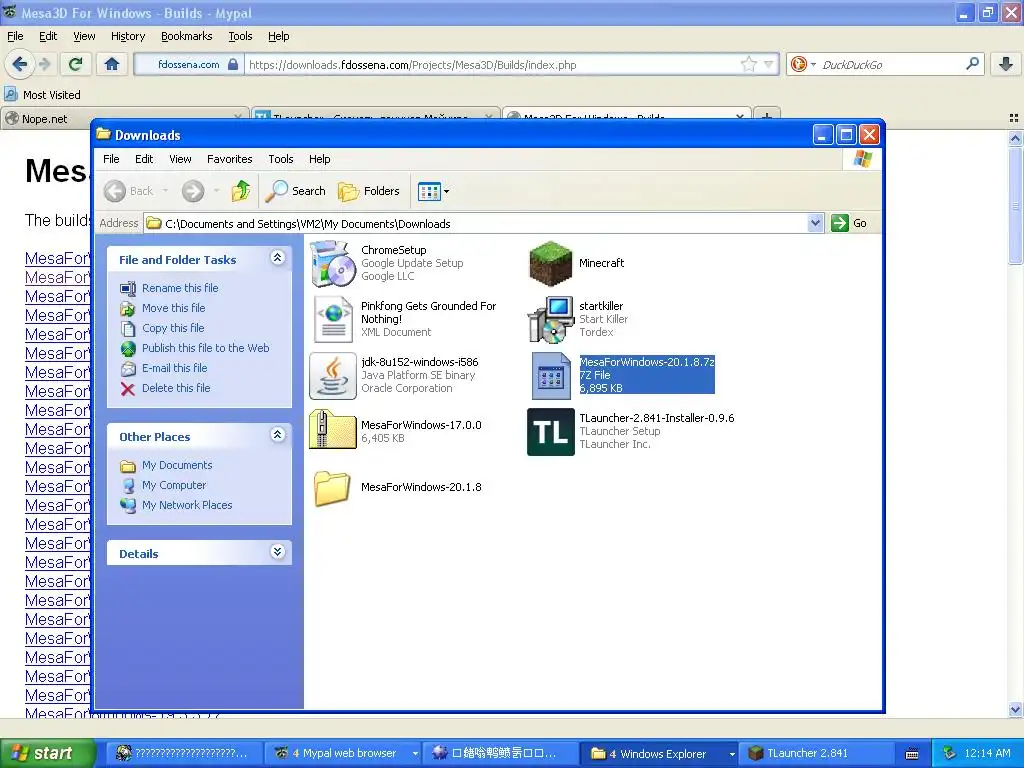Click Delete this file

point(176,389)
